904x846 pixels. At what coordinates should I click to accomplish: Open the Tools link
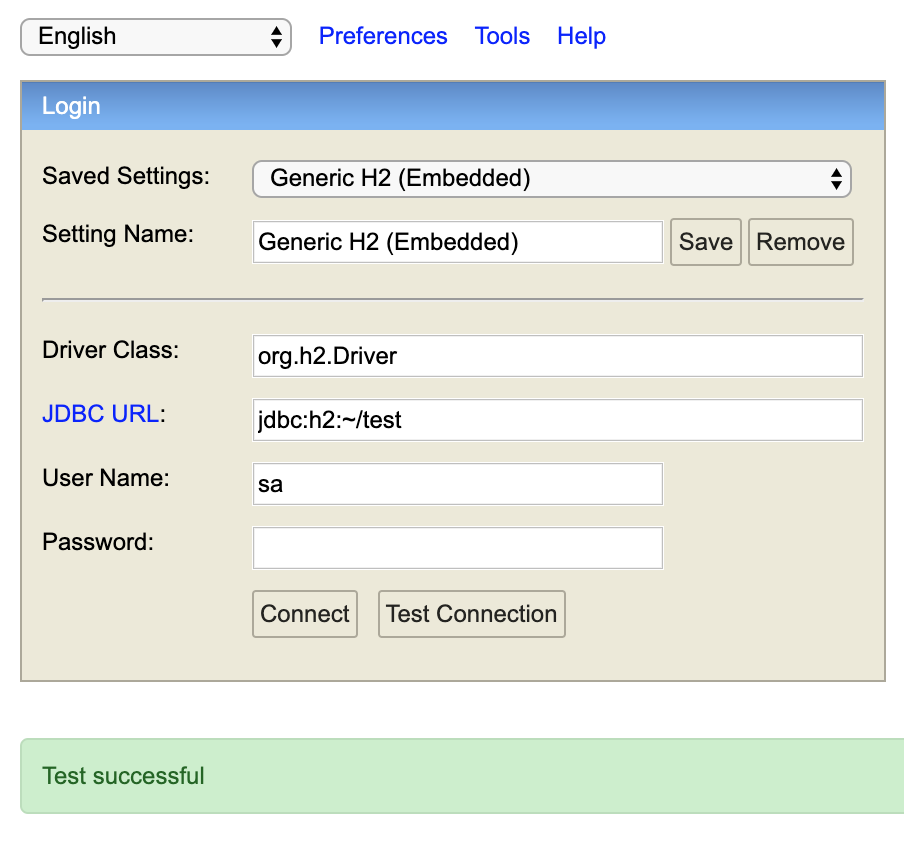pyautogui.click(x=502, y=36)
